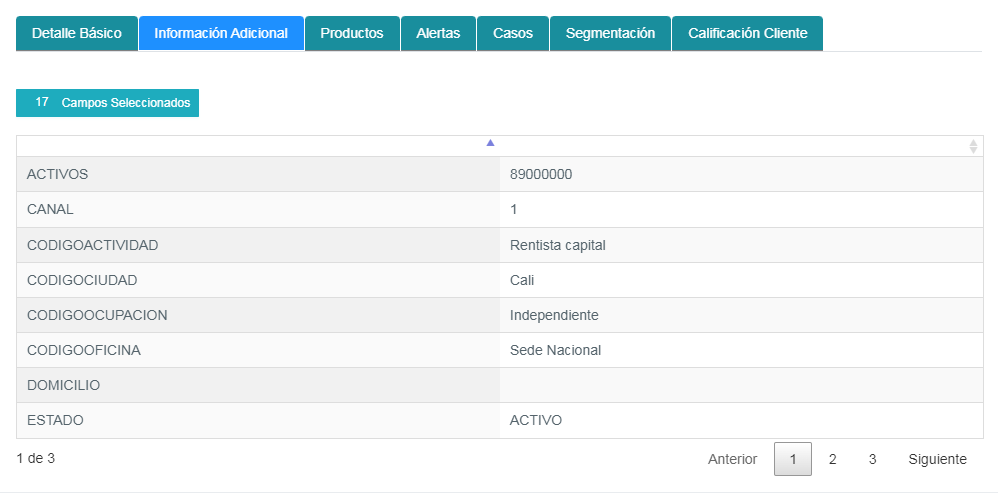
Task: Select the ESTADO row label
Action: tap(55, 420)
